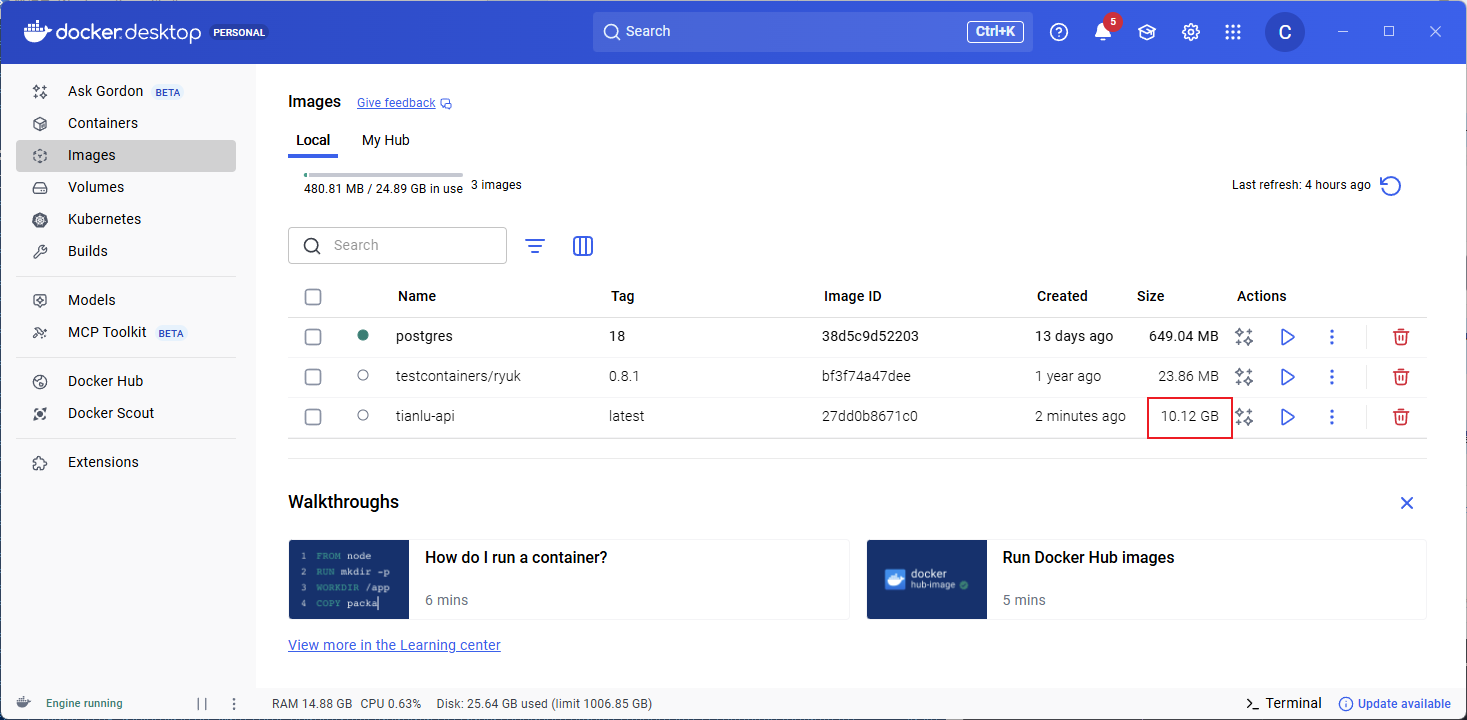Switch to the My Hub tab
The height and width of the screenshot is (720, 1467).
pyautogui.click(x=385, y=140)
